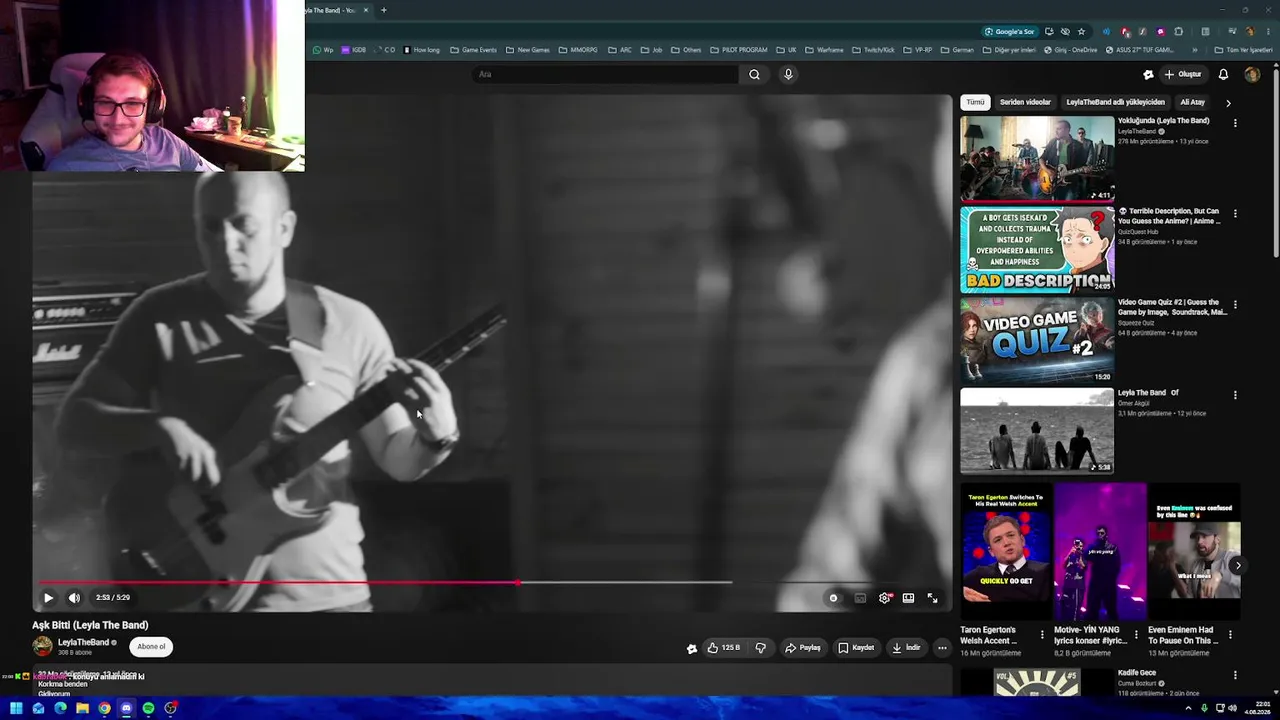The height and width of the screenshot is (720, 1280).
Task: Select the Seriden videolar chip
Action: coord(1025,102)
